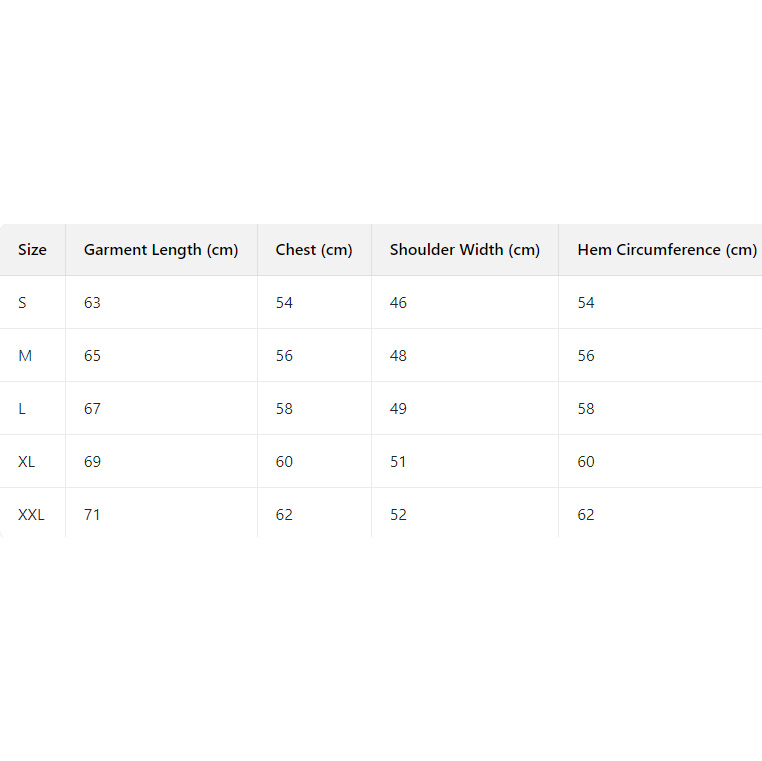Click the hem circumference value for size M

tap(586, 356)
